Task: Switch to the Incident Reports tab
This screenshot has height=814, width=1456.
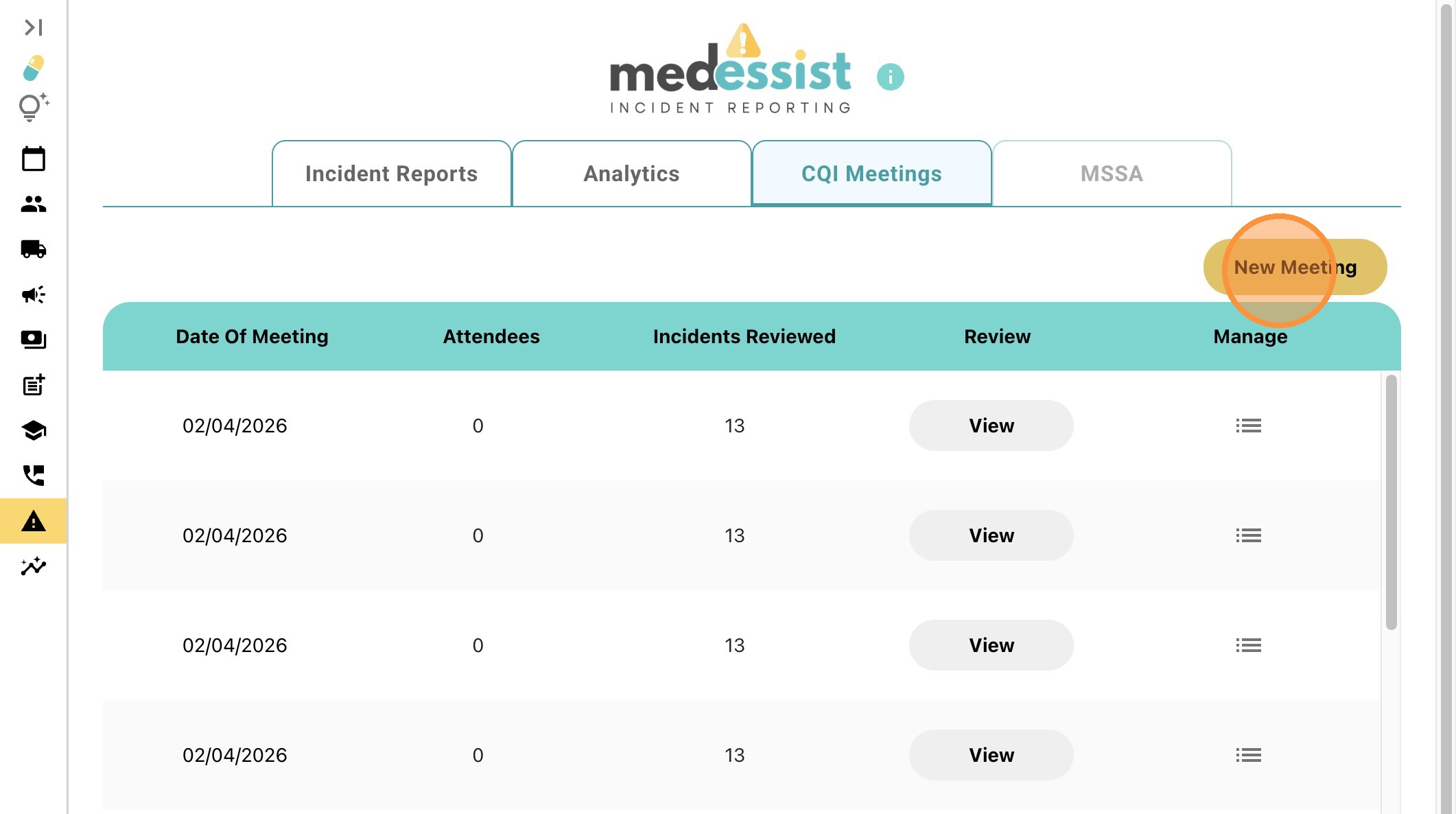Action: tap(391, 174)
